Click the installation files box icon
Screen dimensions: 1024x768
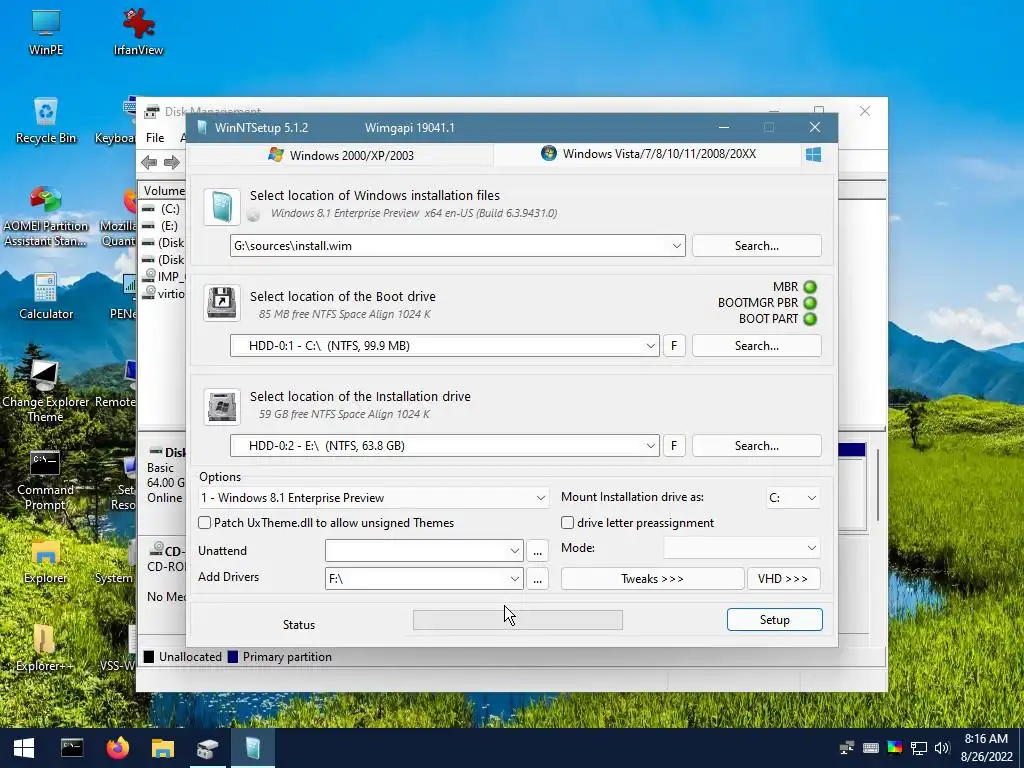pyautogui.click(x=221, y=207)
